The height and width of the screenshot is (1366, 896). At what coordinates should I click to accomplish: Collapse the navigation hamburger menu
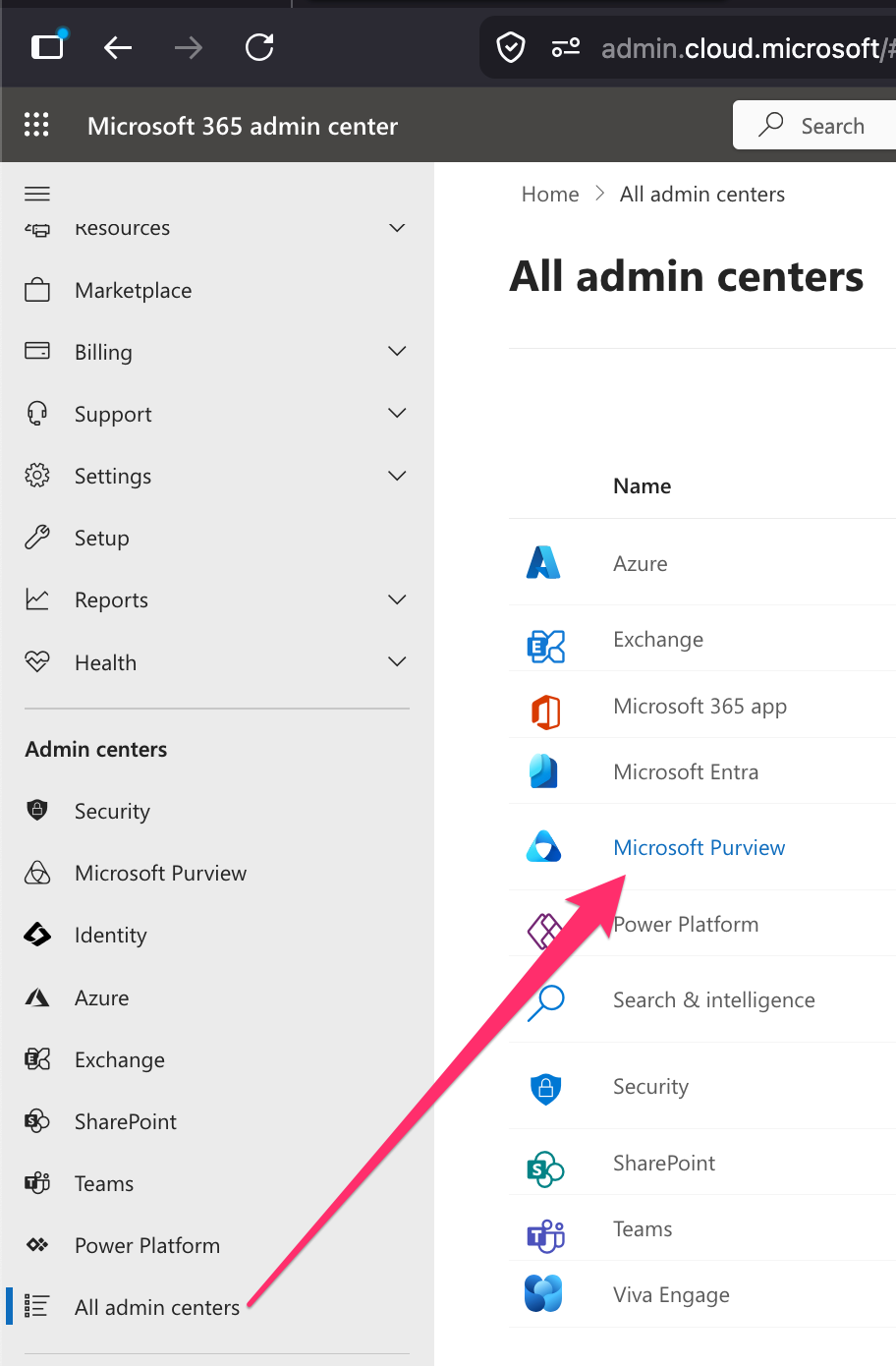(37, 194)
